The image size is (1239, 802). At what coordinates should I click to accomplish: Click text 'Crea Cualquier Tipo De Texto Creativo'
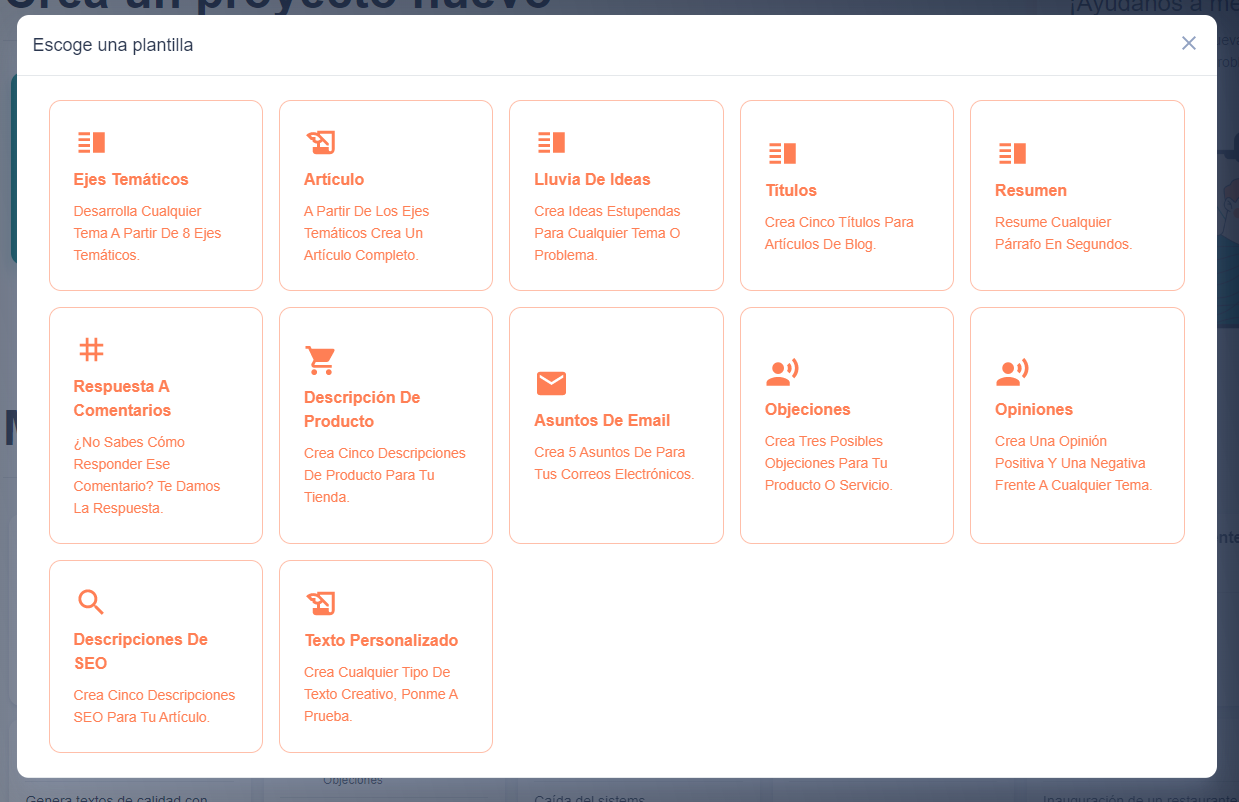coord(377,683)
